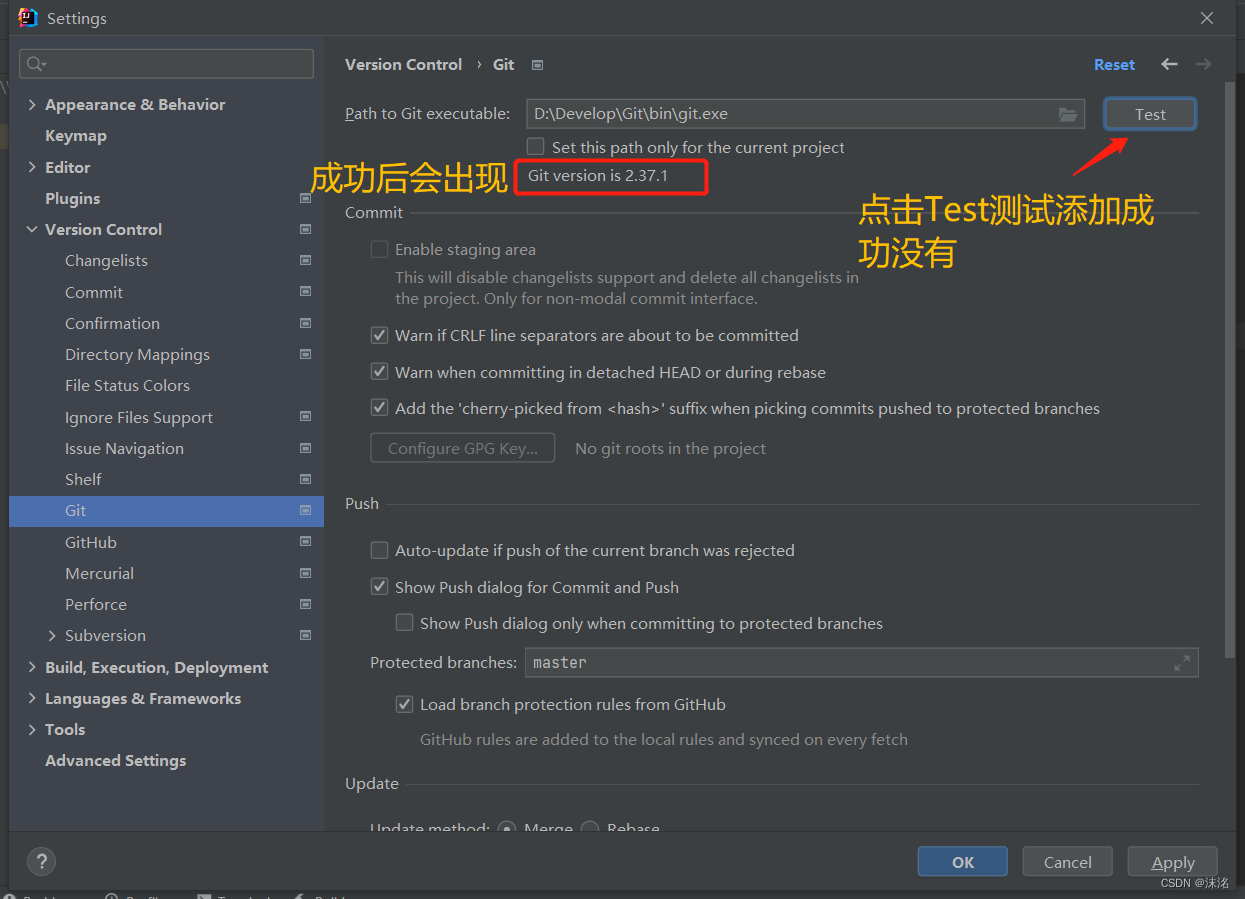Toggle Load branch protection rules from GitHub
The image size is (1245, 899).
pyautogui.click(x=404, y=704)
